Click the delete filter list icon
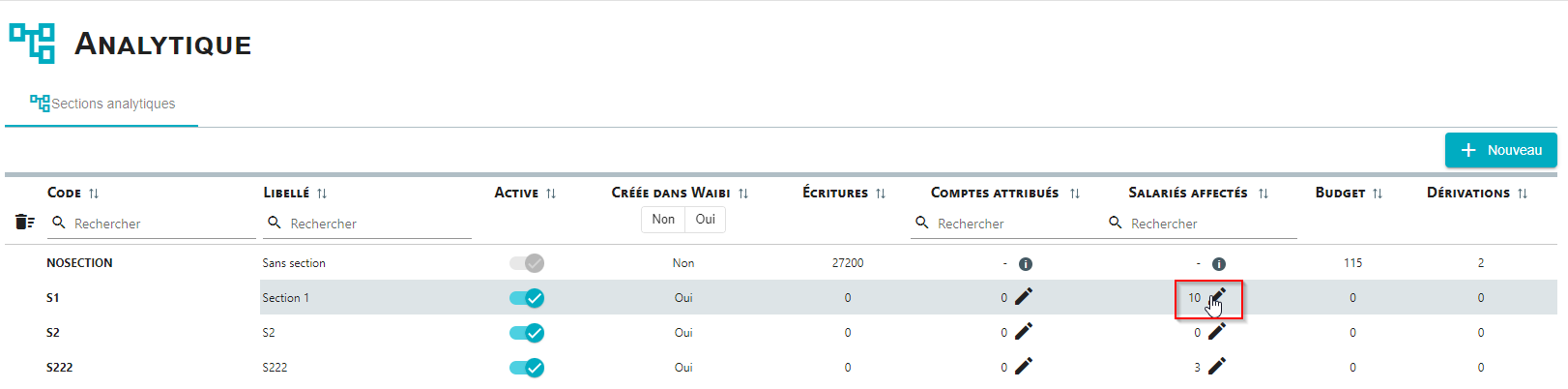The height and width of the screenshot is (389, 1568). 25,223
